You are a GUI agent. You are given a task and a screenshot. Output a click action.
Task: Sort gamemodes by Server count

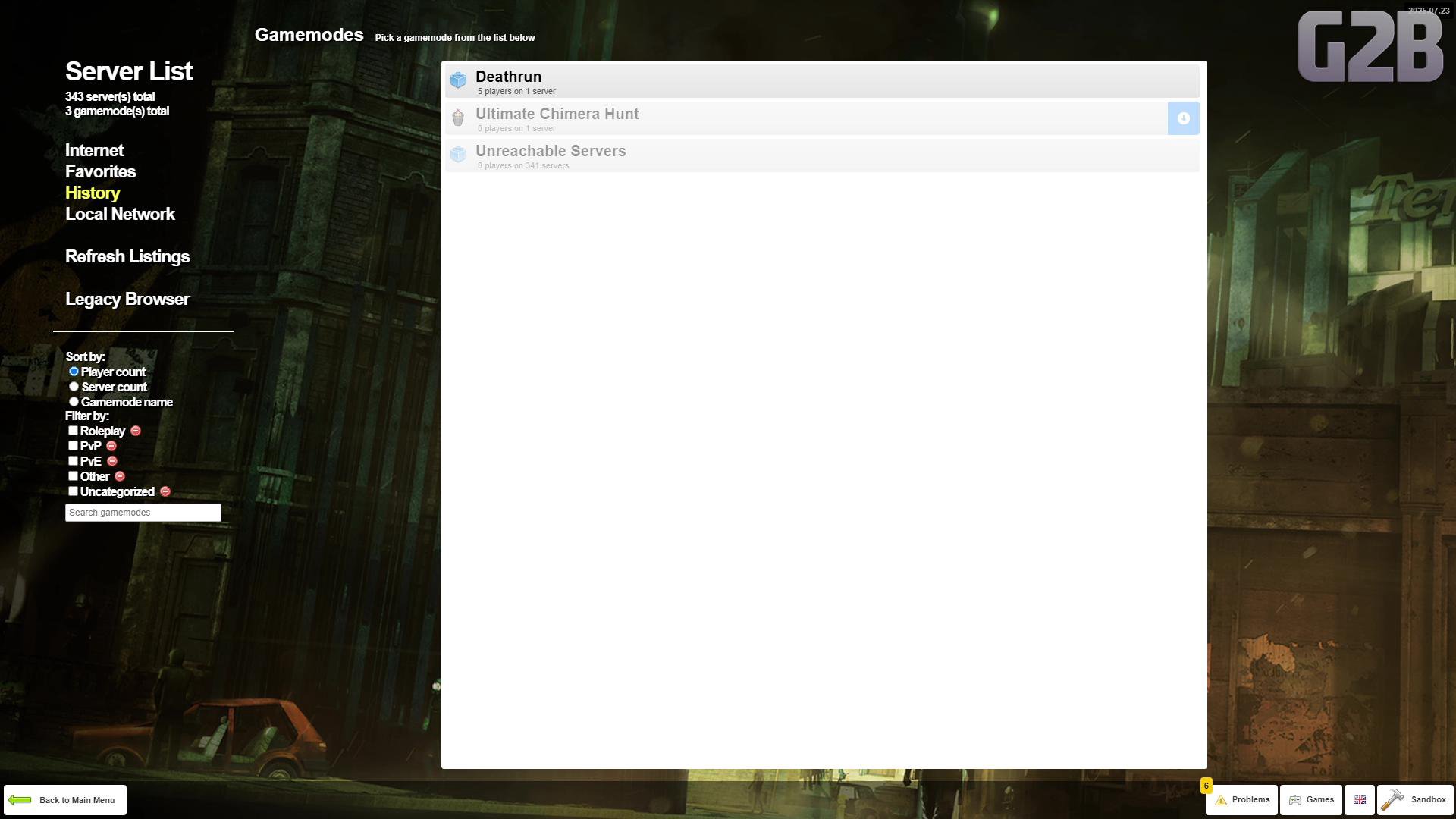(x=74, y=387)
